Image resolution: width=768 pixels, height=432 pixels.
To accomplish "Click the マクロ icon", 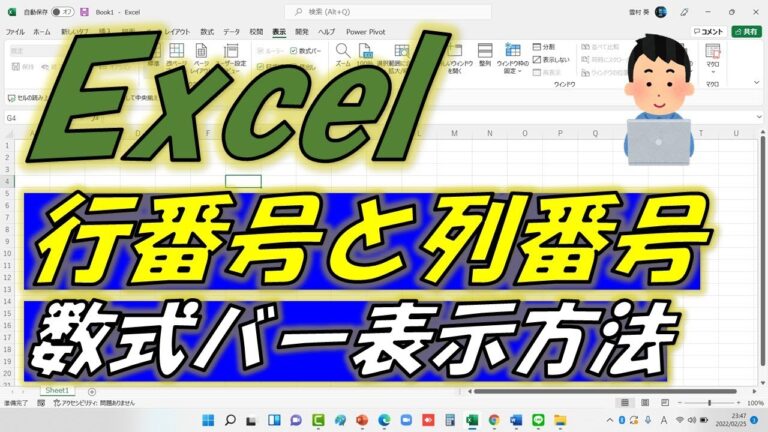I will [x=713, y=50].
